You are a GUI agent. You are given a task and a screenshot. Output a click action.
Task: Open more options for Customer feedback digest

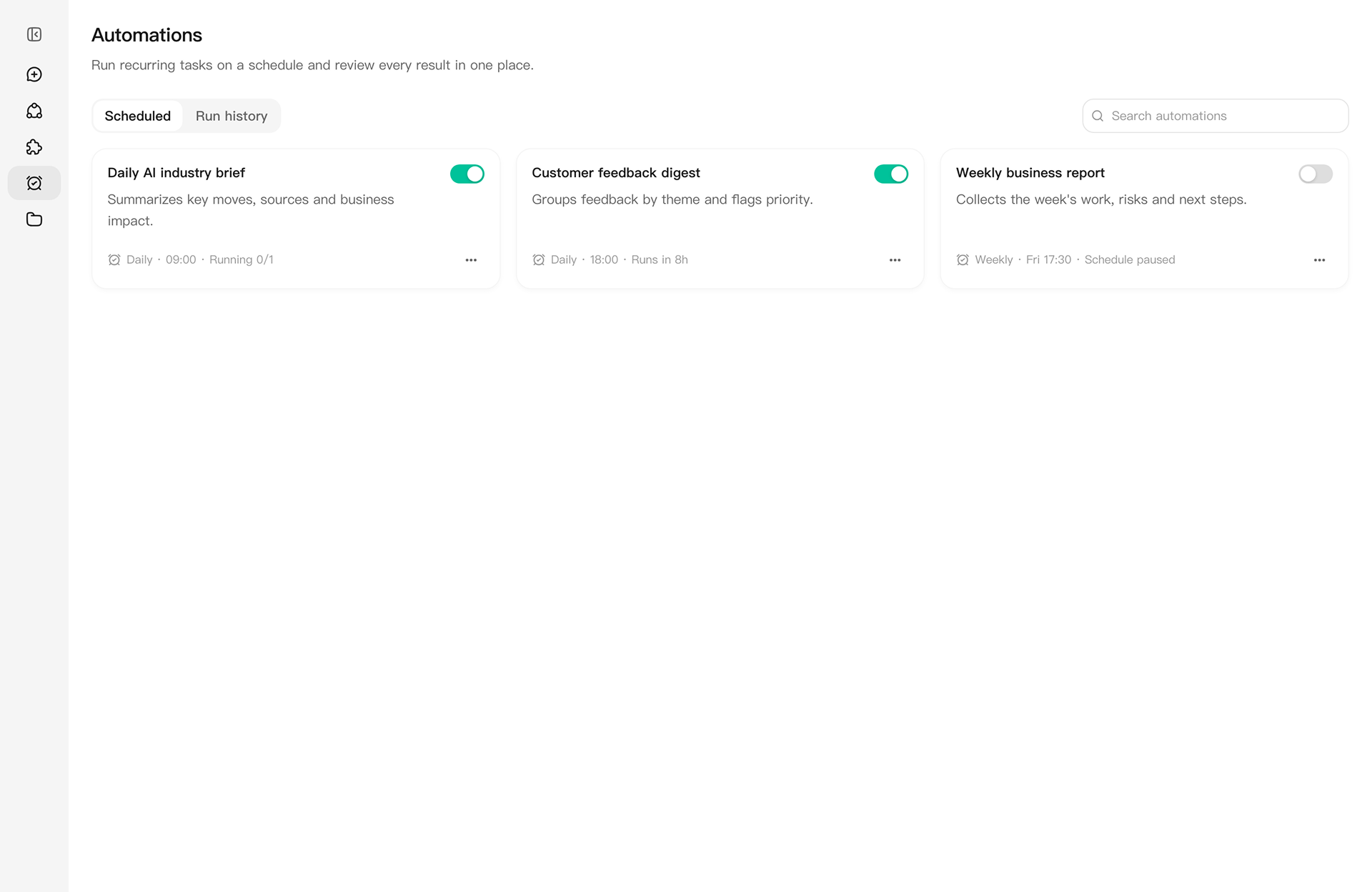point(895,260)
